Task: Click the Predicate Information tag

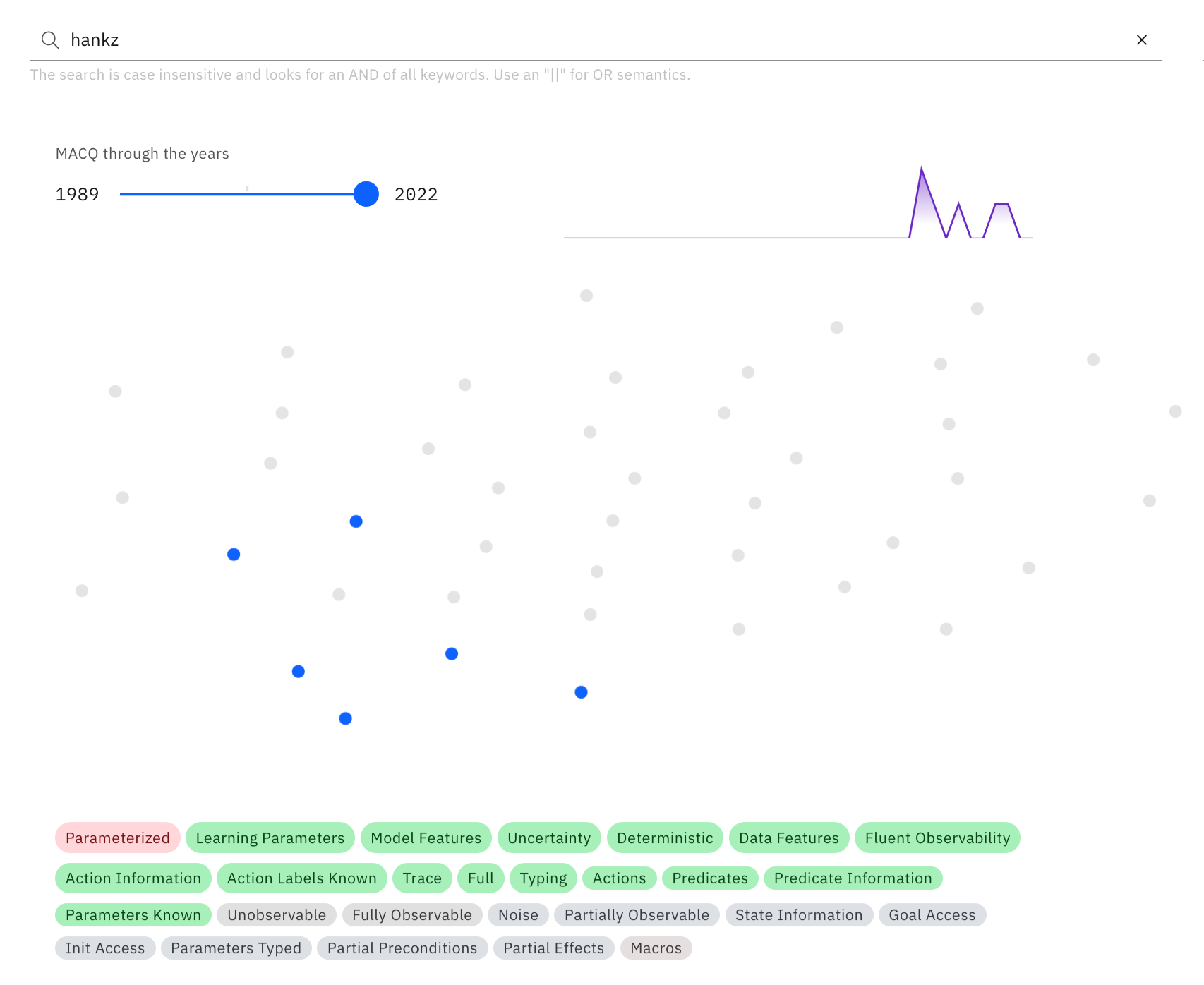Action: pos(853,878)
